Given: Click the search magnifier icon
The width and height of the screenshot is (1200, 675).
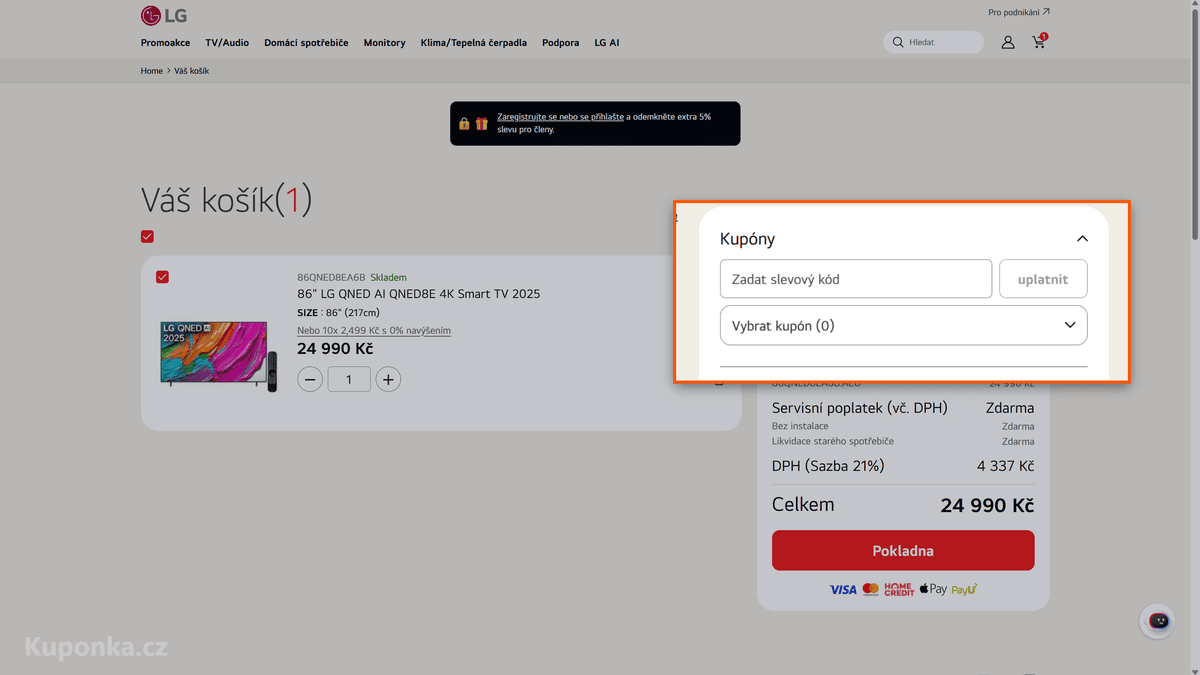Looking at the screenshot, I should click(x=898, y=42).
